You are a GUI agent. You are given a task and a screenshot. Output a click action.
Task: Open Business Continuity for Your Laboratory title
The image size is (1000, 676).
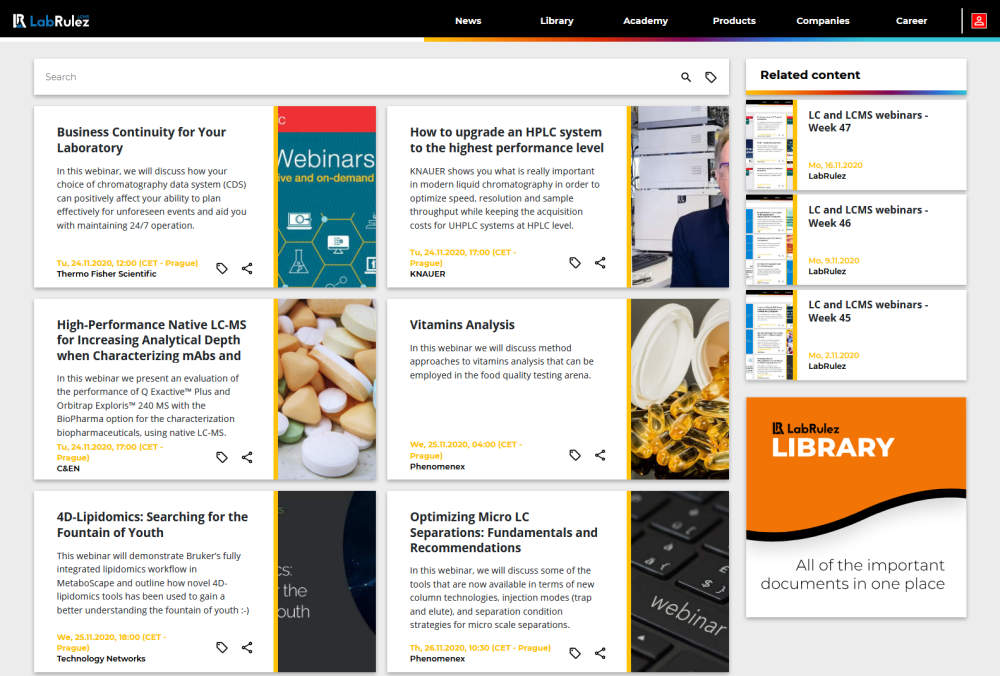tap(142, 140)
